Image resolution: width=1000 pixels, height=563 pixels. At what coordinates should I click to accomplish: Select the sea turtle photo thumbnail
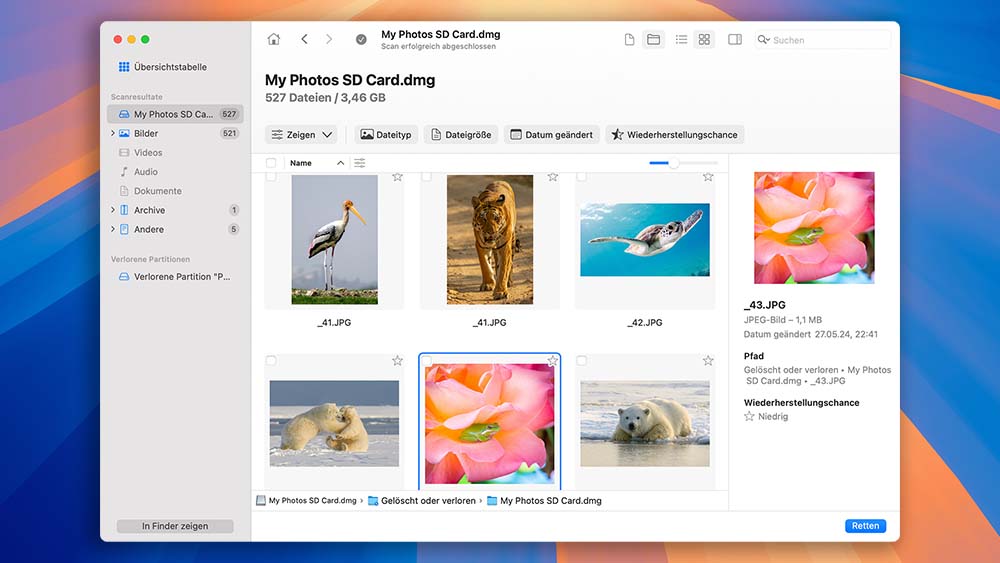(x=645, y=240)
